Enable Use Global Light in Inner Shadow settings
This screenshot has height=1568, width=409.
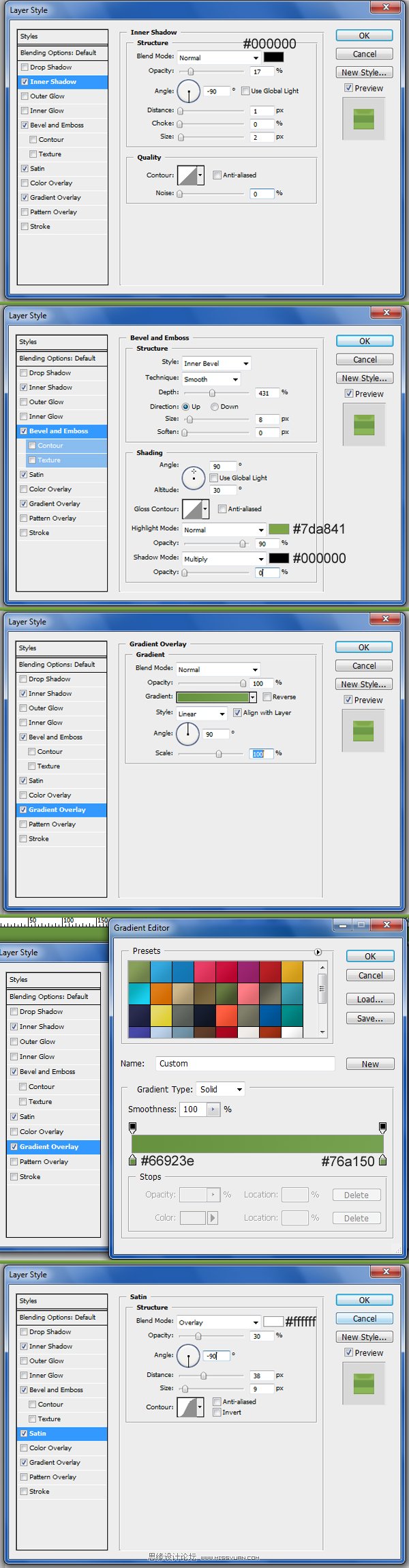(245, 91)
